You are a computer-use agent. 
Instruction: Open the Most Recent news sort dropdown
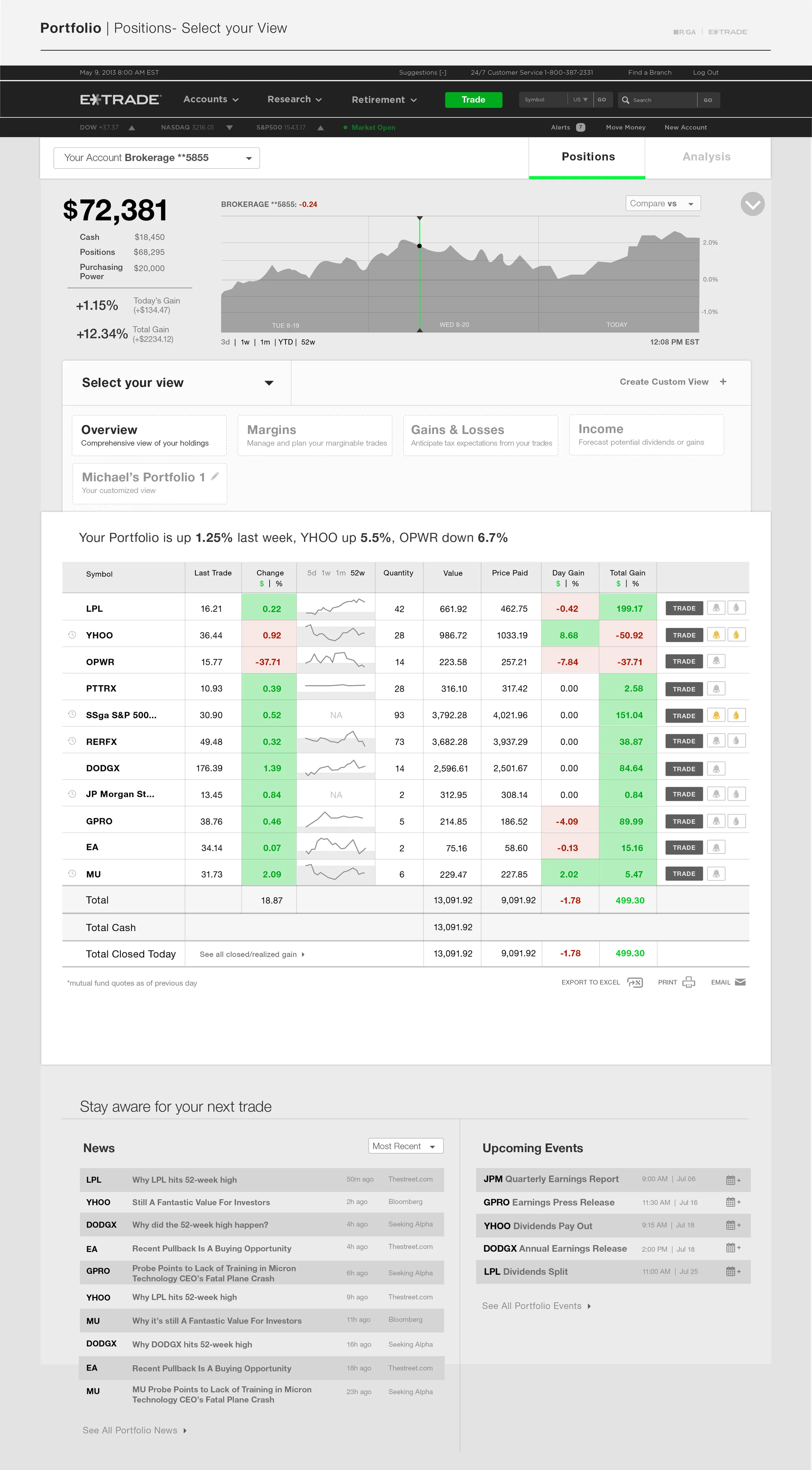[406, 1146]
